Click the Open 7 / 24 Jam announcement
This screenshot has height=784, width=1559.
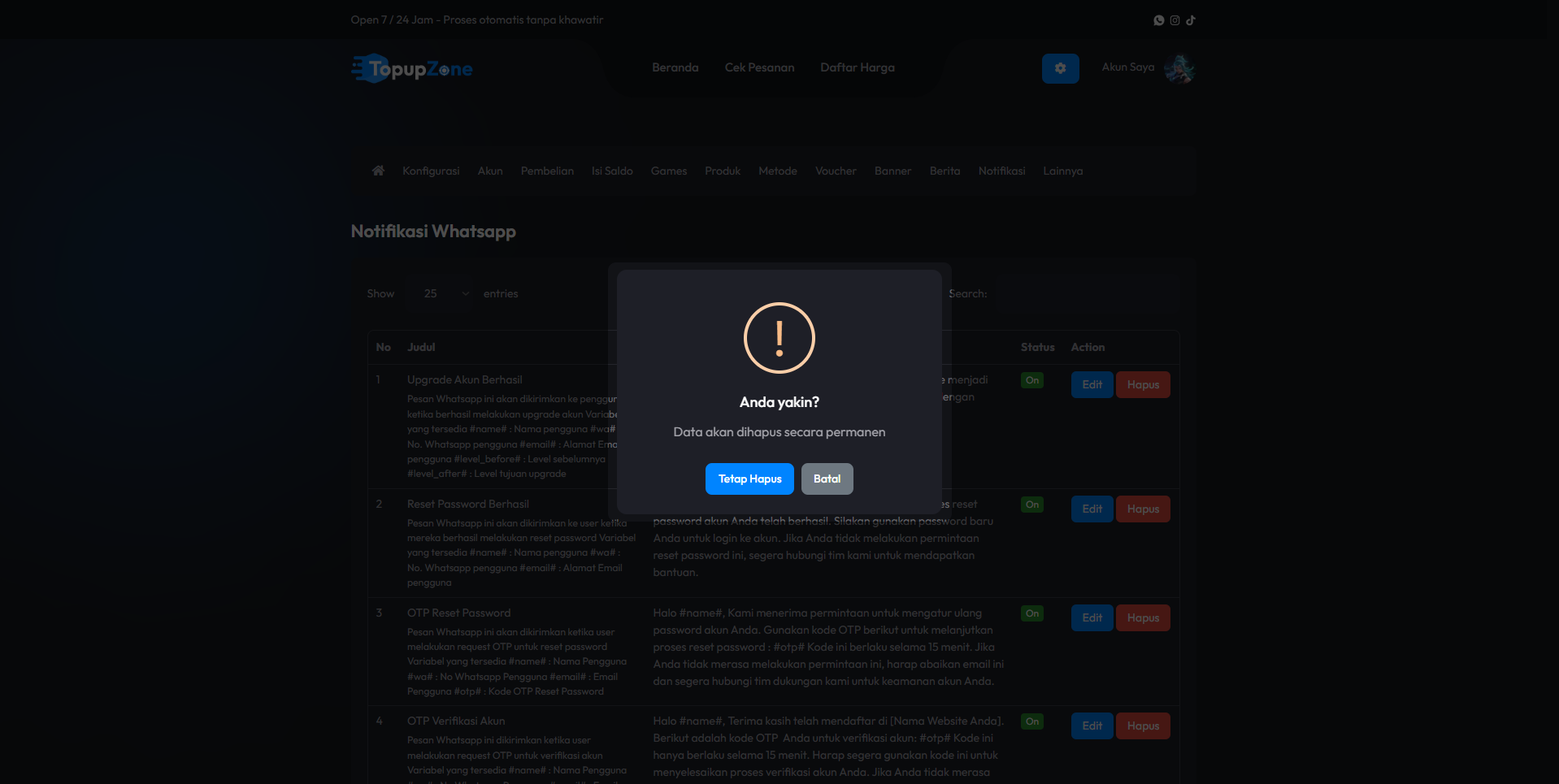(x=477, y=19)
